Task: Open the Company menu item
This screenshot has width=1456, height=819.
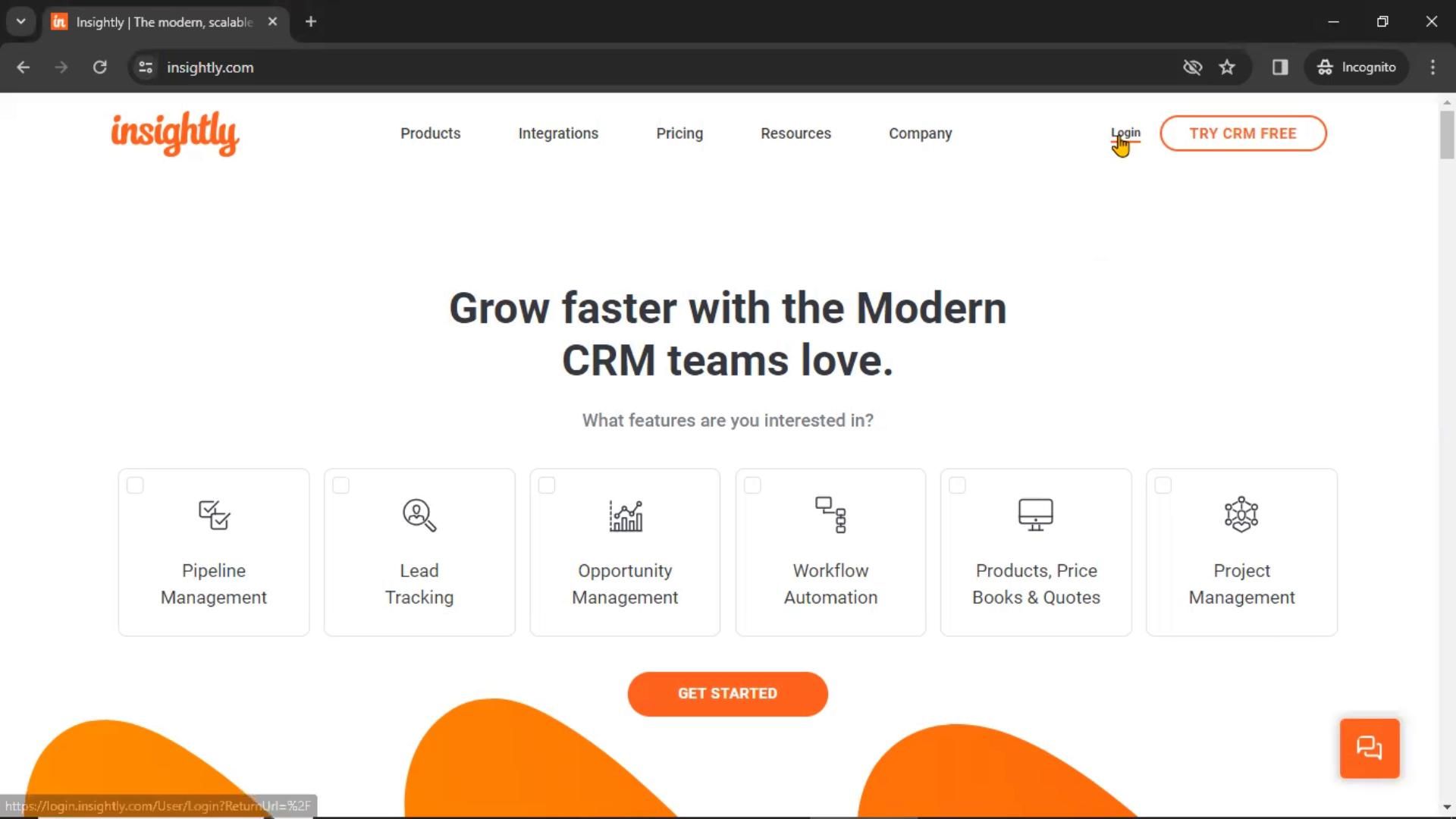Action: pos(920,133)
